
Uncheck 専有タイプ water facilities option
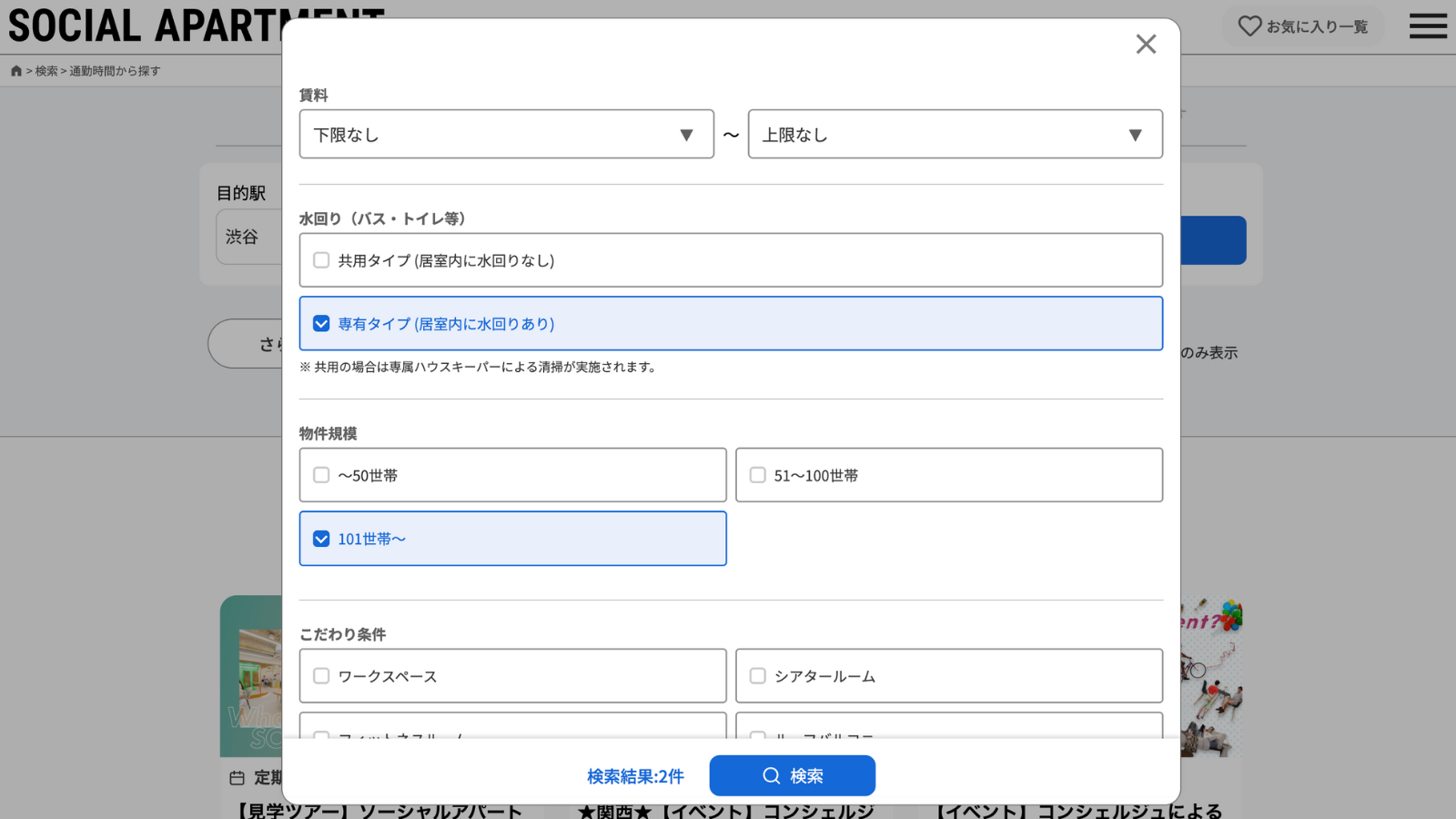coord(321,324)
